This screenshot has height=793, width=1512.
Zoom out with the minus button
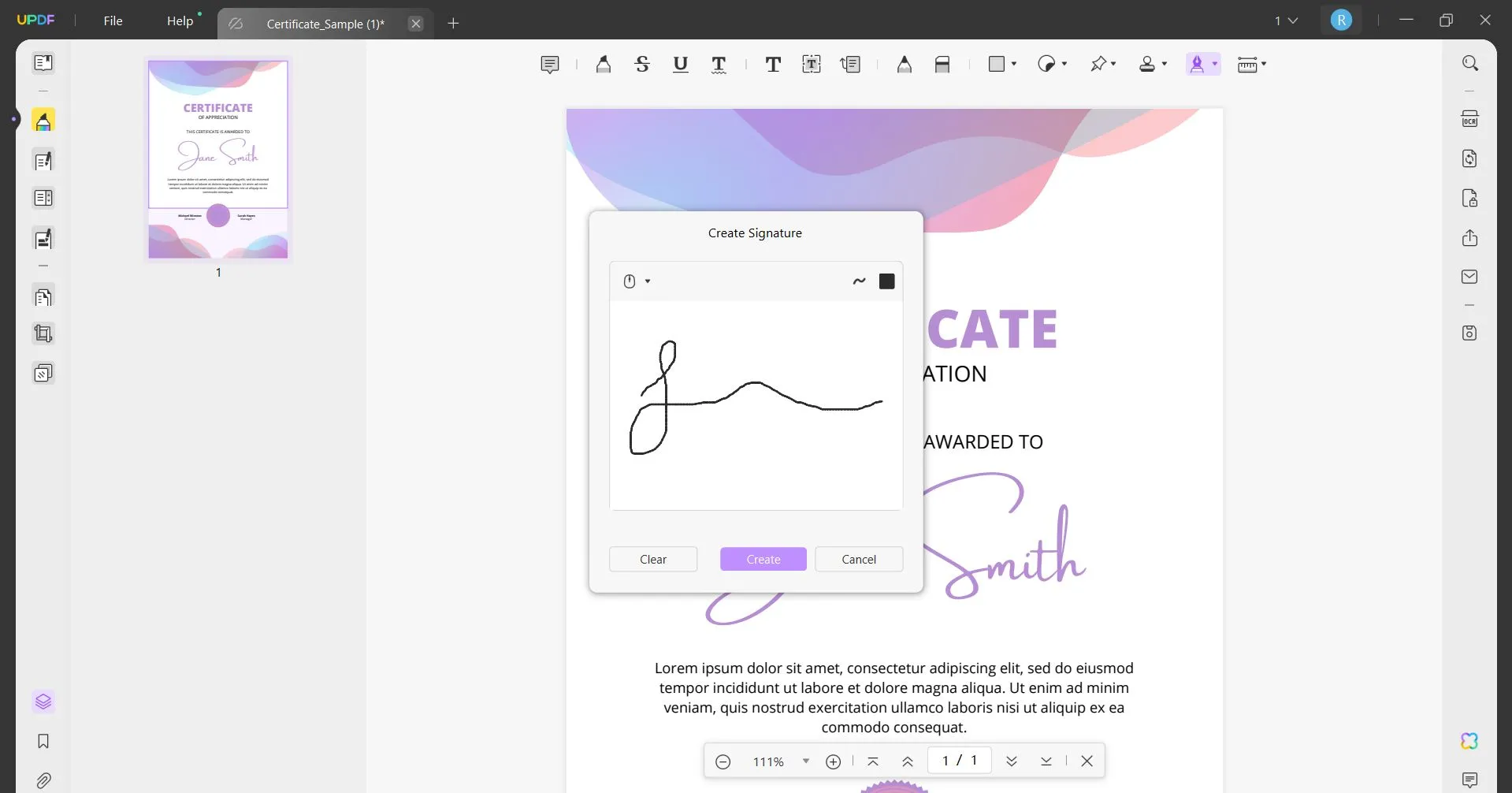click(x=723, y=761)
